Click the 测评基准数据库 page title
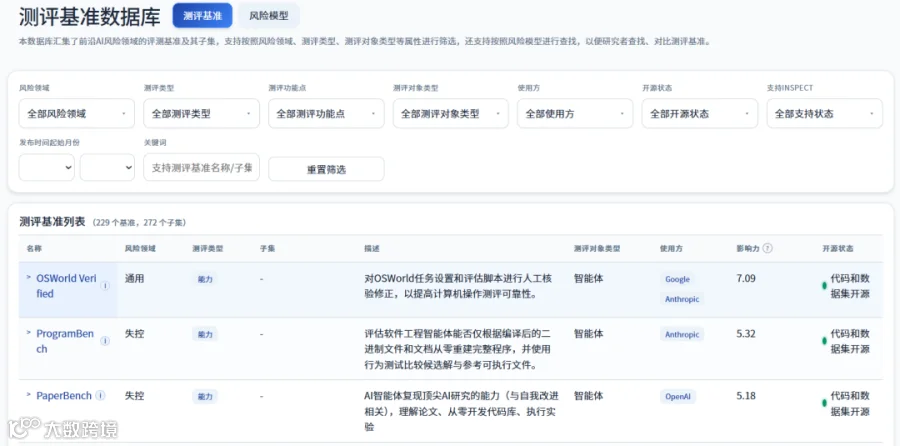This screenshot has height=446, width=900. click(90, 17)
